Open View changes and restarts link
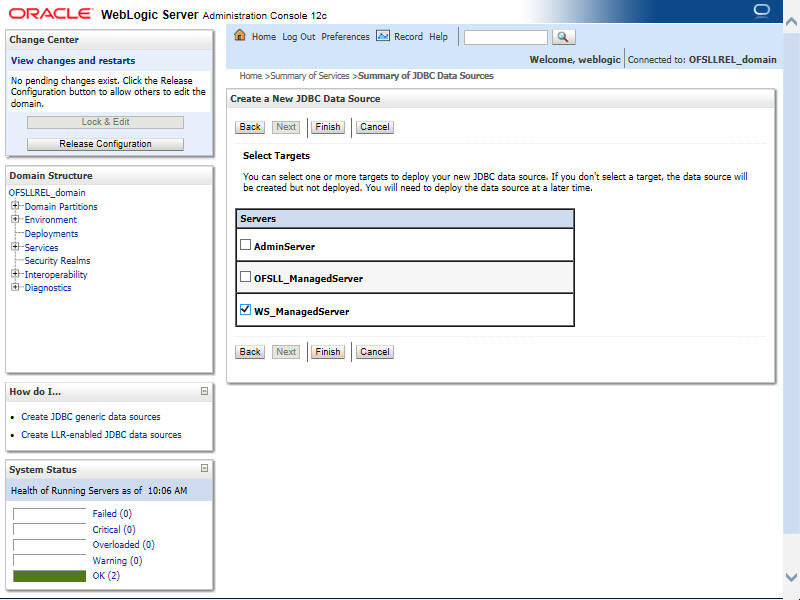Viewport: 800px width, 600px height. (73, 61)
